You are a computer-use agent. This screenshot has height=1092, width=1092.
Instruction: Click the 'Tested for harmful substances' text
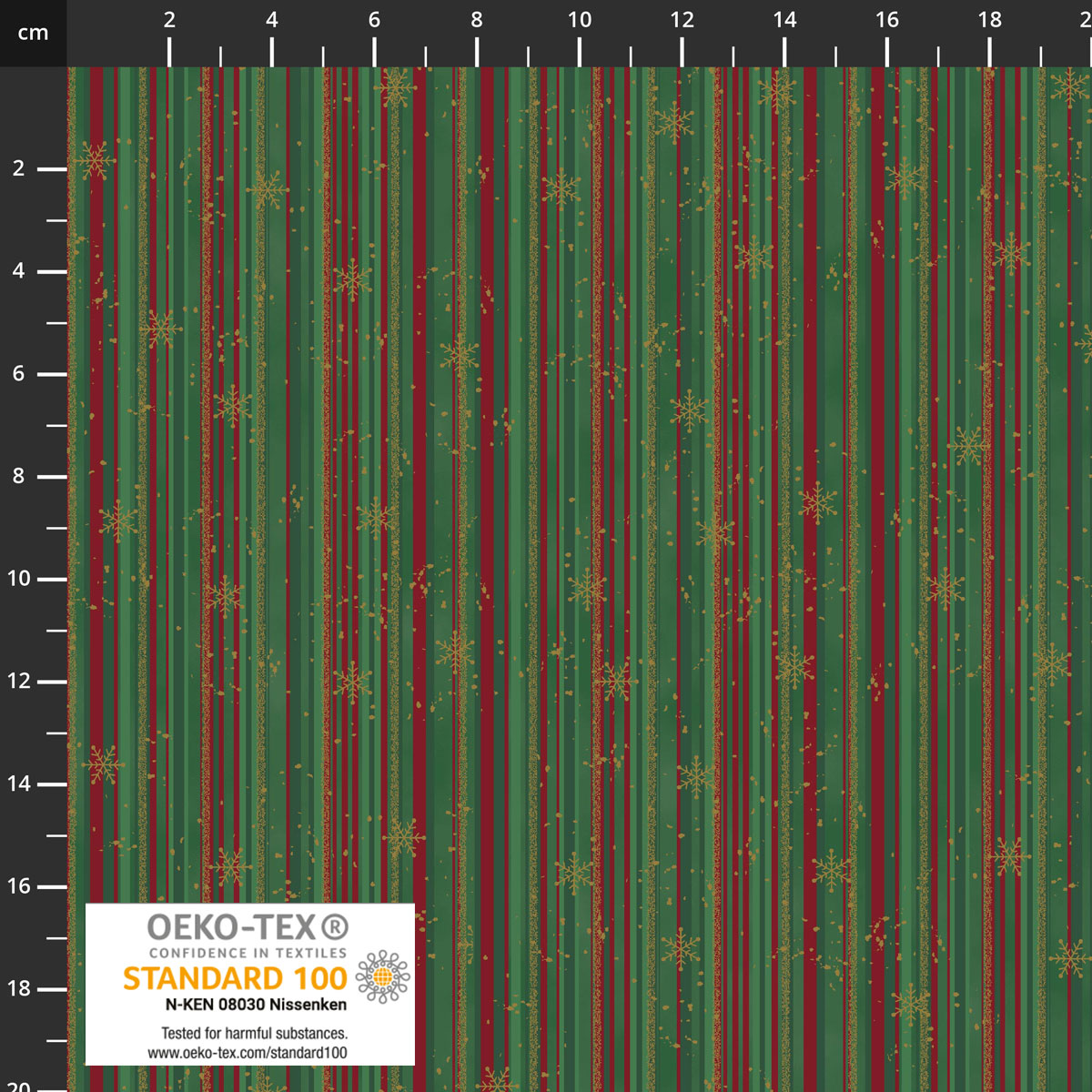254,1033
